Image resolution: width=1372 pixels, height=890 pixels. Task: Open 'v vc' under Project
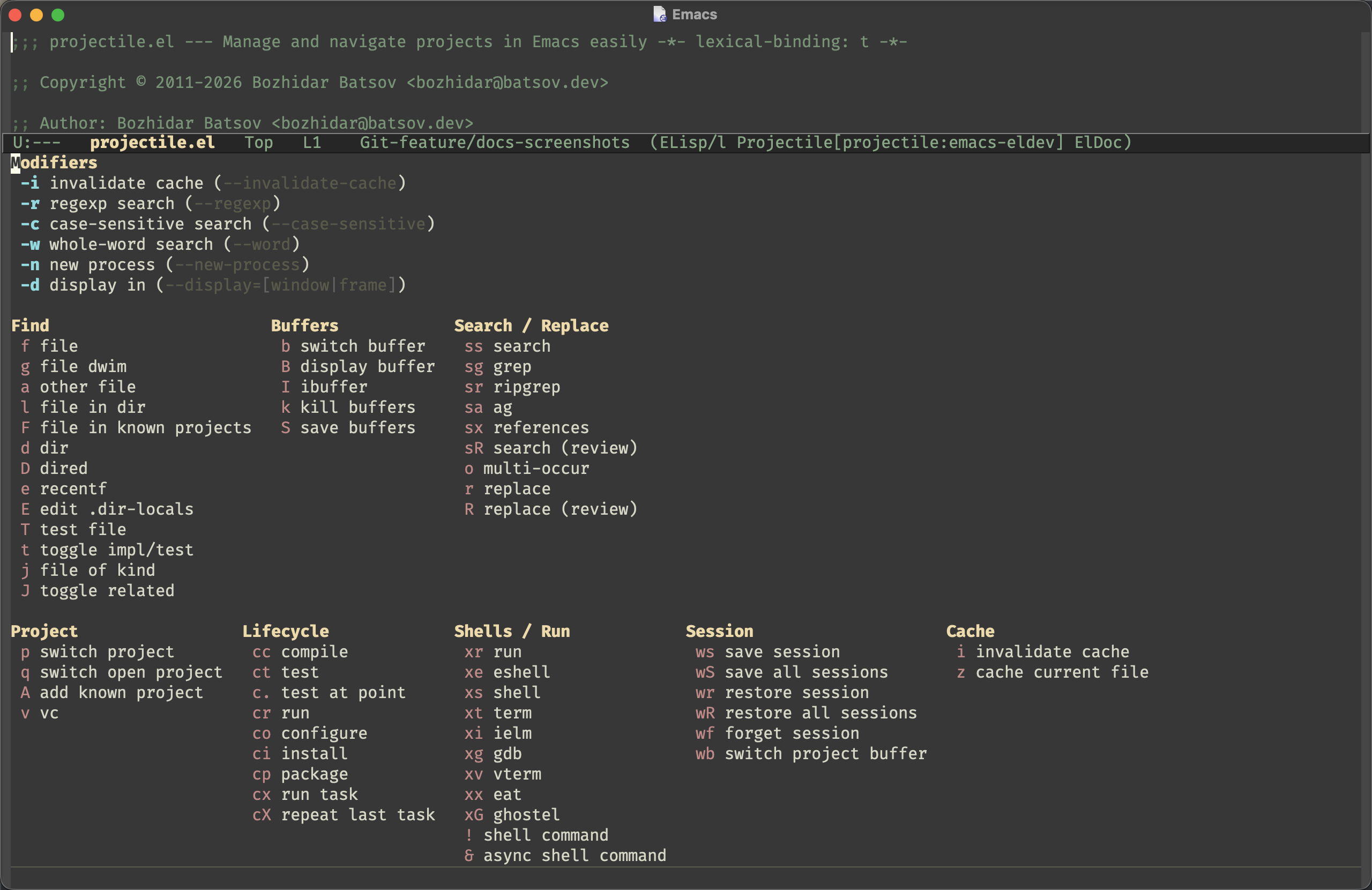click(40, 713)
